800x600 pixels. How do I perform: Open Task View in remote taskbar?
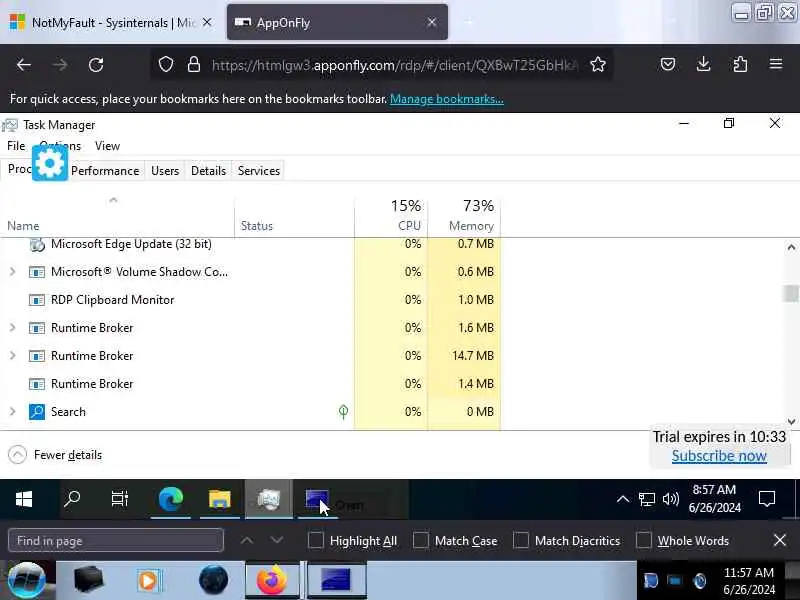tap(120, 498)
